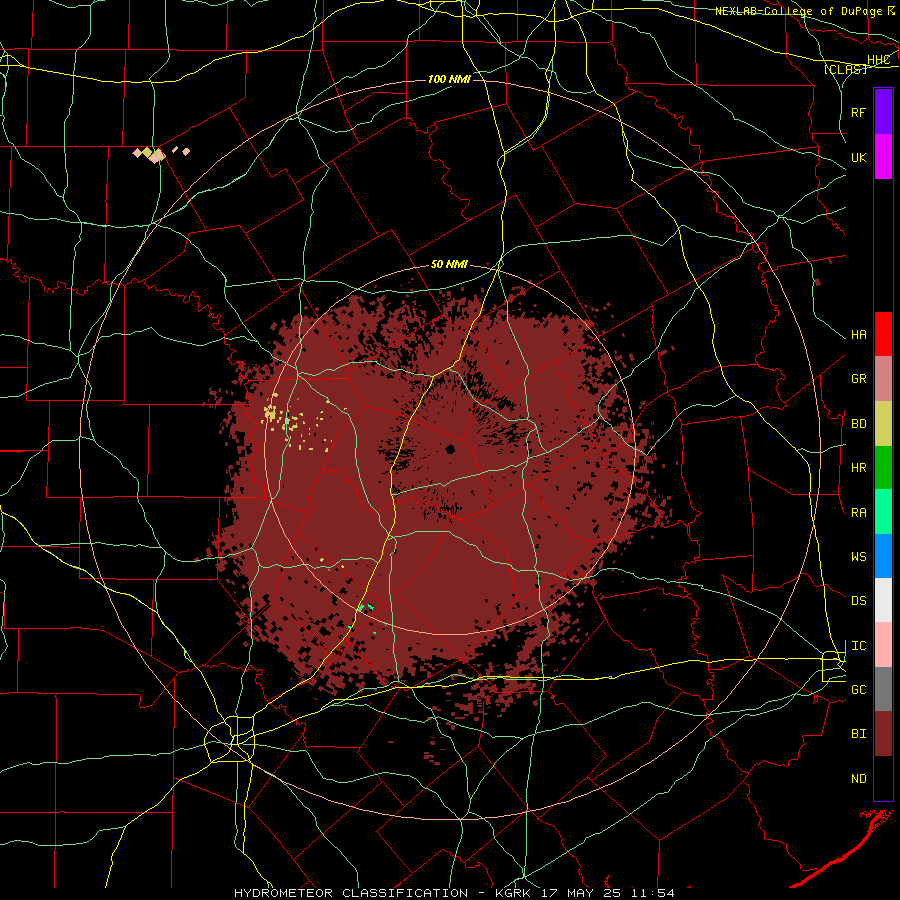The image size is (900, 900).
Task: Click the brown BI legend color swatch
Action: pos(883,734)
